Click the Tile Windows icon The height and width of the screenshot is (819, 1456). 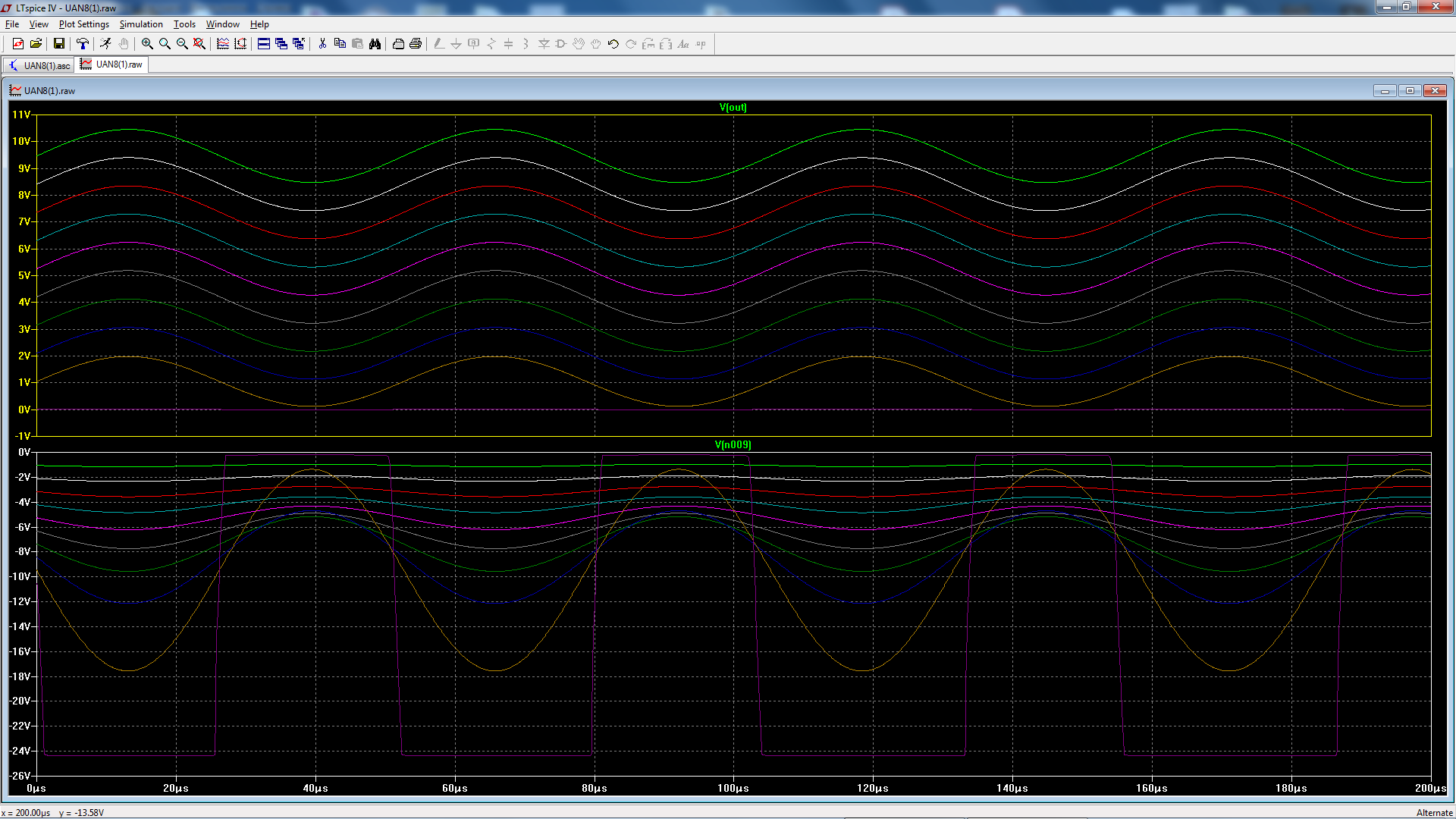point(264,44)
